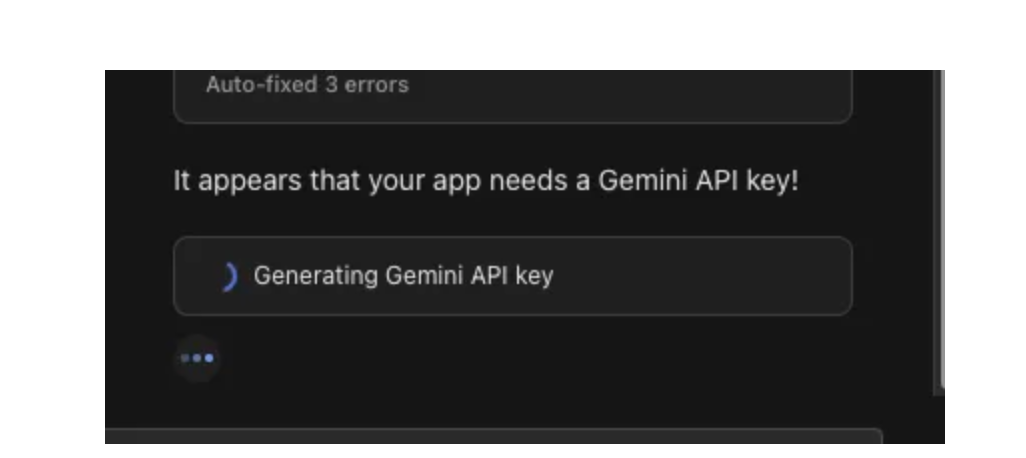Click the "It appears that your app" message
Viewport: 1026px width, 458px height.
coord(486,181)
